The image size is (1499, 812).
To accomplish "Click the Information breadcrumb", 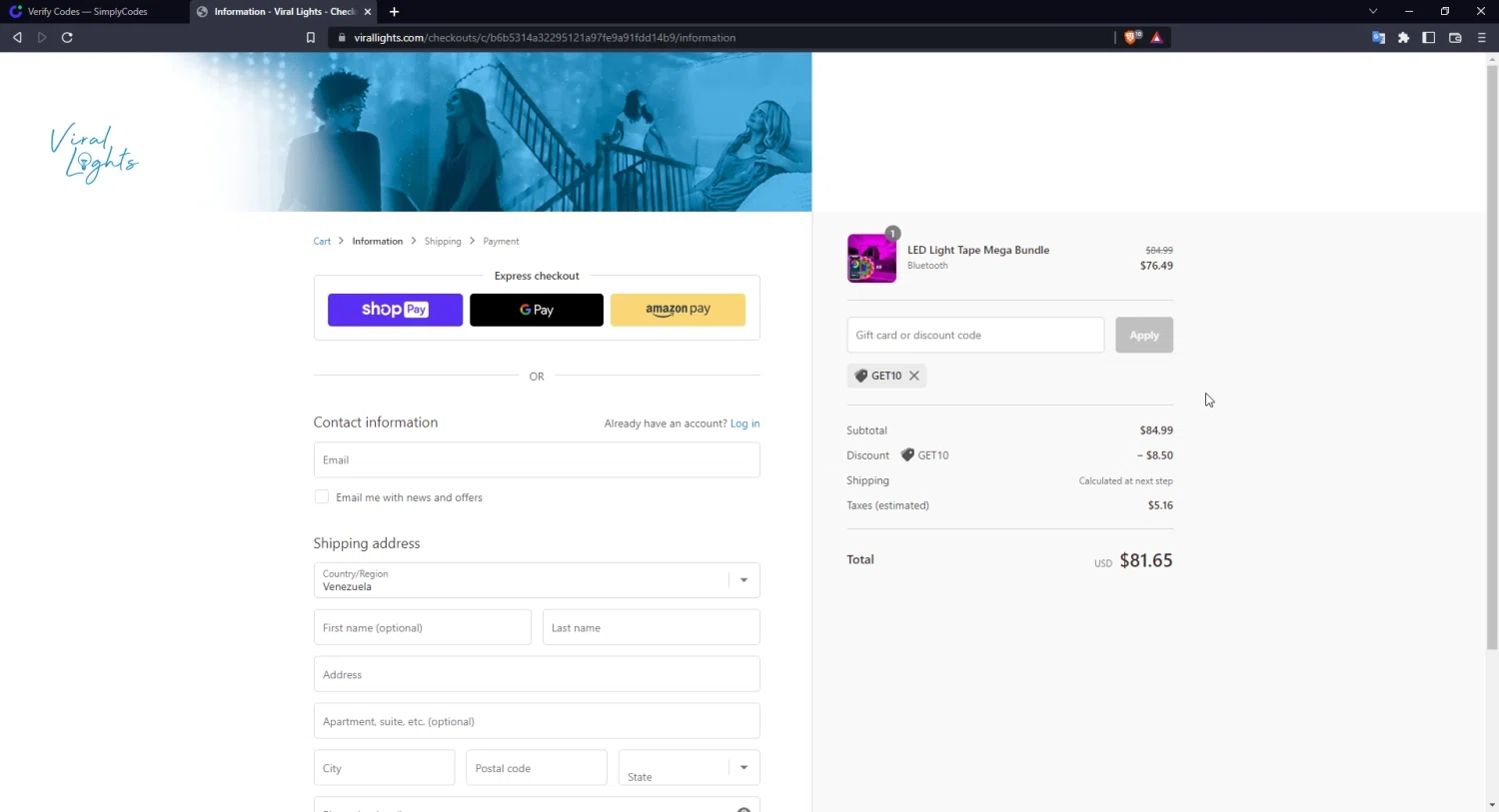I will [x=378, y=242].
